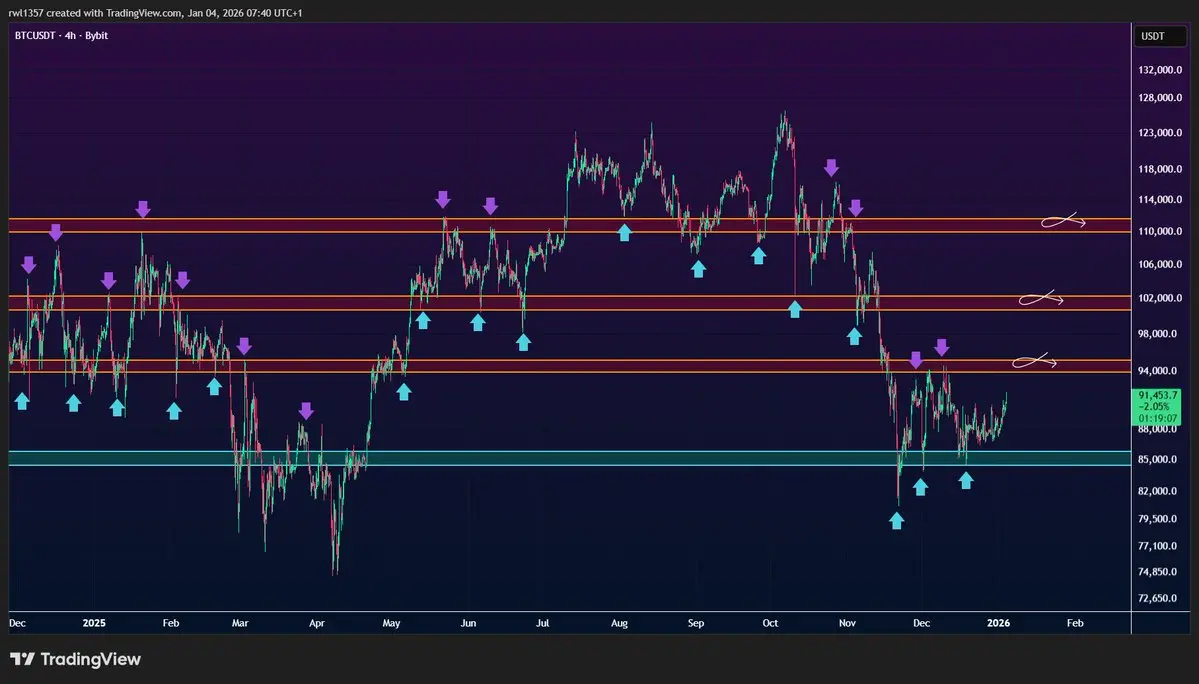Click the Oct label on time axis
Image resolution: width=1199 pixels, height=684 pixels.
tap(770, 624)
